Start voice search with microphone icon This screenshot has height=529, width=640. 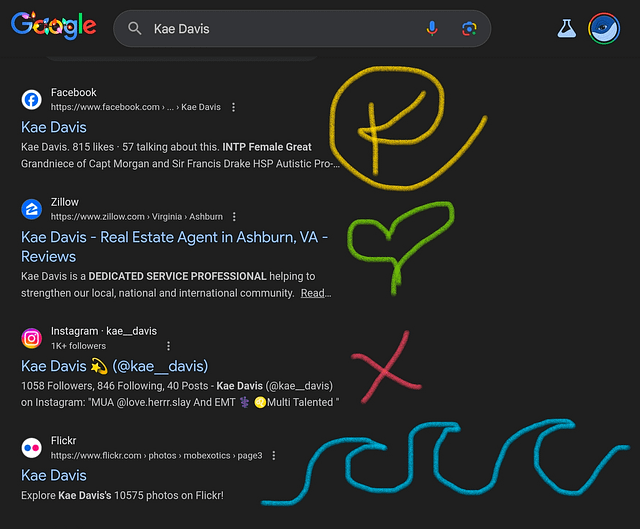[x=432, y=29]
